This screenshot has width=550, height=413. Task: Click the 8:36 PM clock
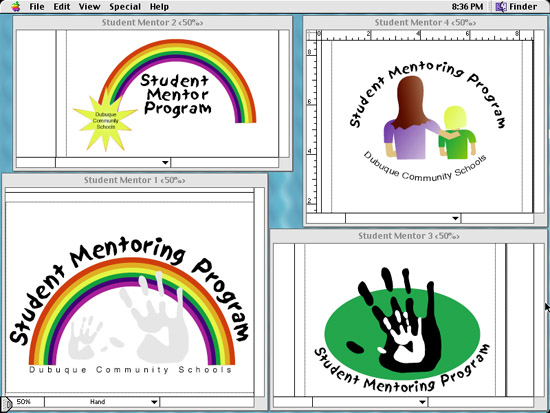(467, 7)
